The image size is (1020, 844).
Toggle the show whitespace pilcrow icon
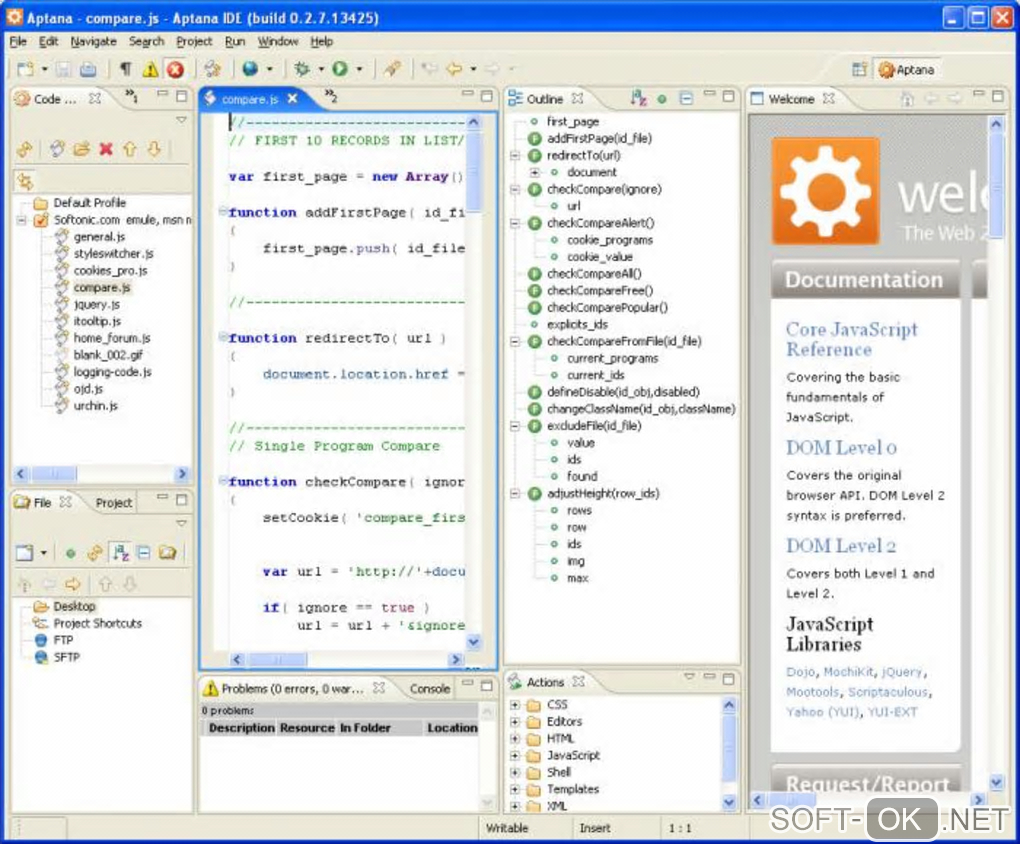click(125, 69)
